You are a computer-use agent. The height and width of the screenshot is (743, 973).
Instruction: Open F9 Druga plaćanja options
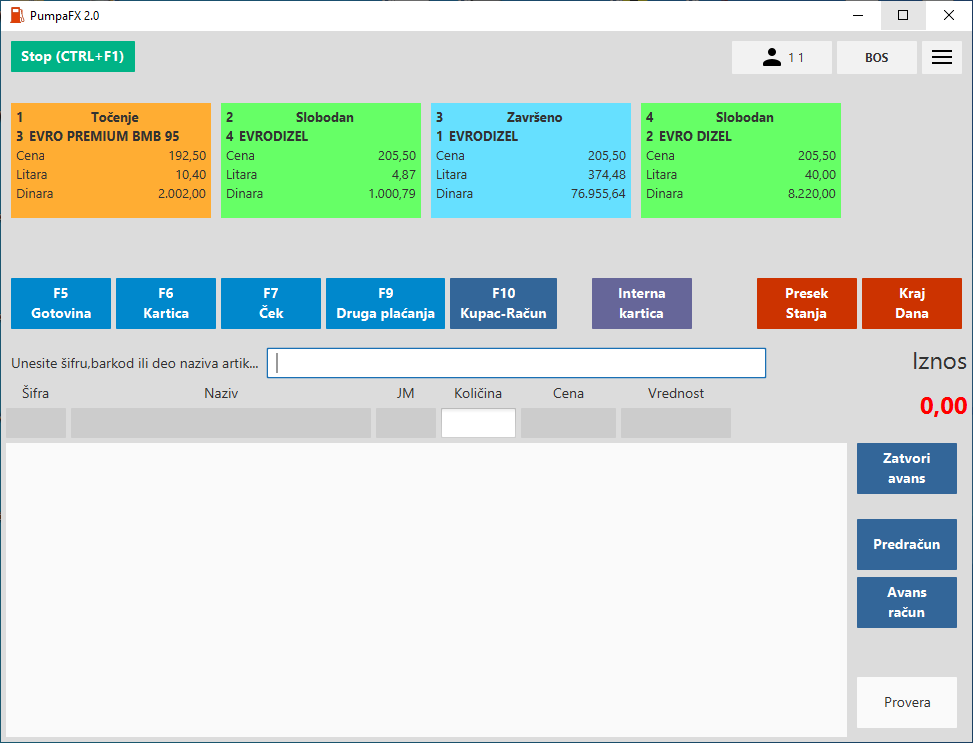(x=385, y=303)
